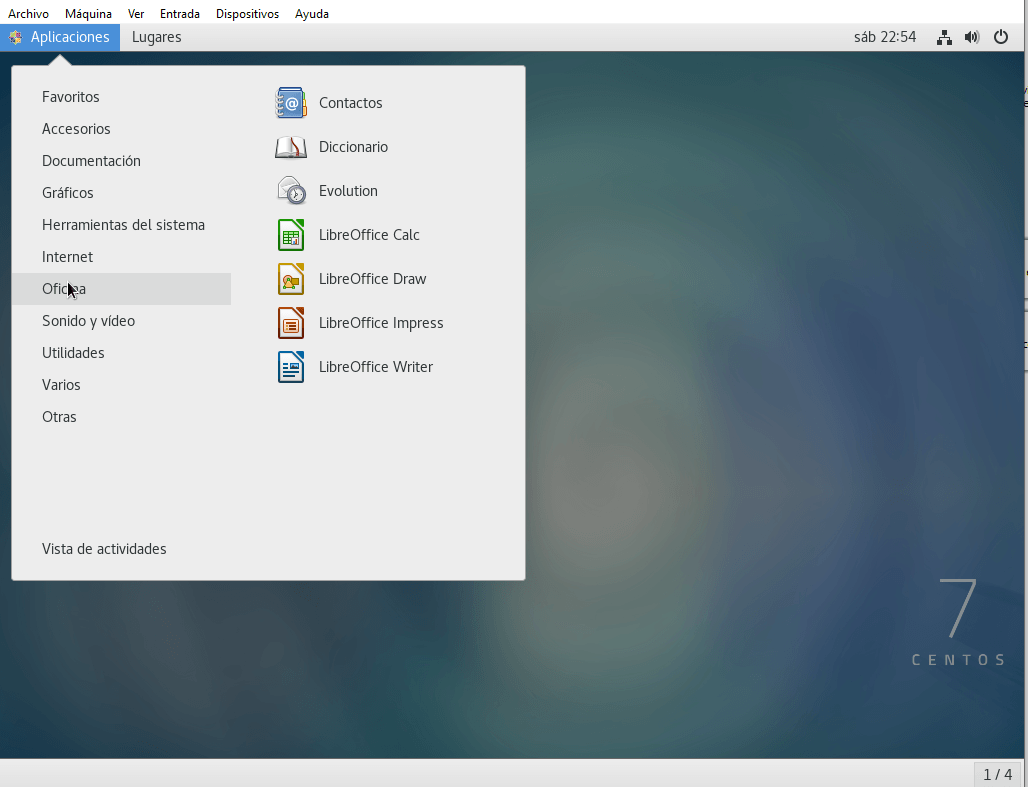Viewport: 1028px width, 787px height.
Task: Open the VirtualBox Ver menu
Action: (x=136, y=14)
